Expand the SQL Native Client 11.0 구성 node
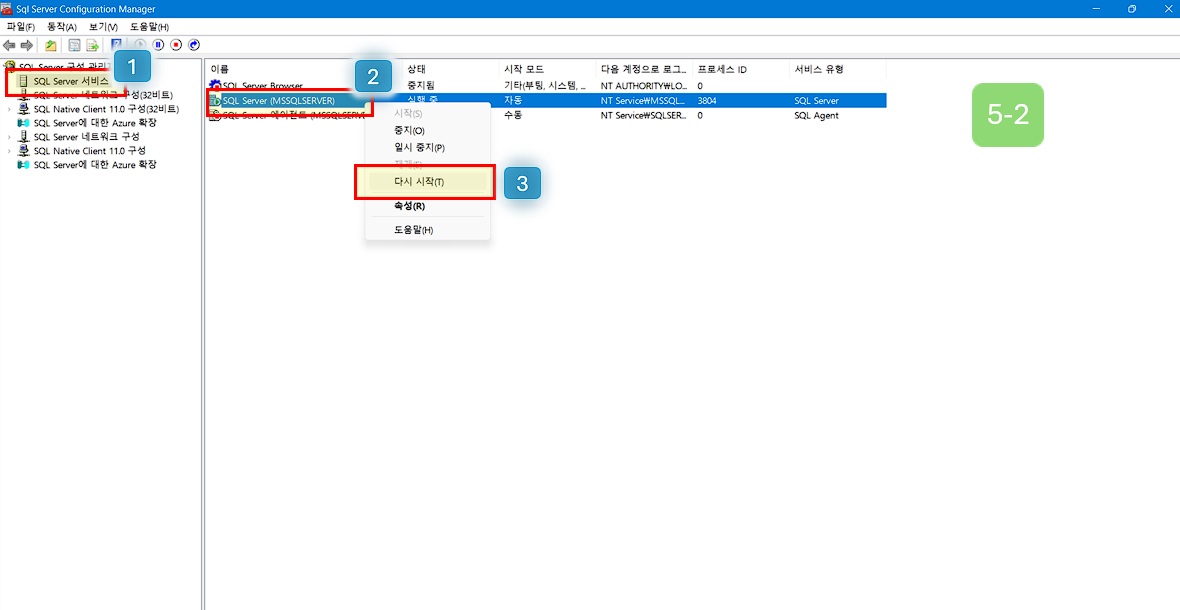The height and width of the screenshot is (610, 1180). coord(9,150)
